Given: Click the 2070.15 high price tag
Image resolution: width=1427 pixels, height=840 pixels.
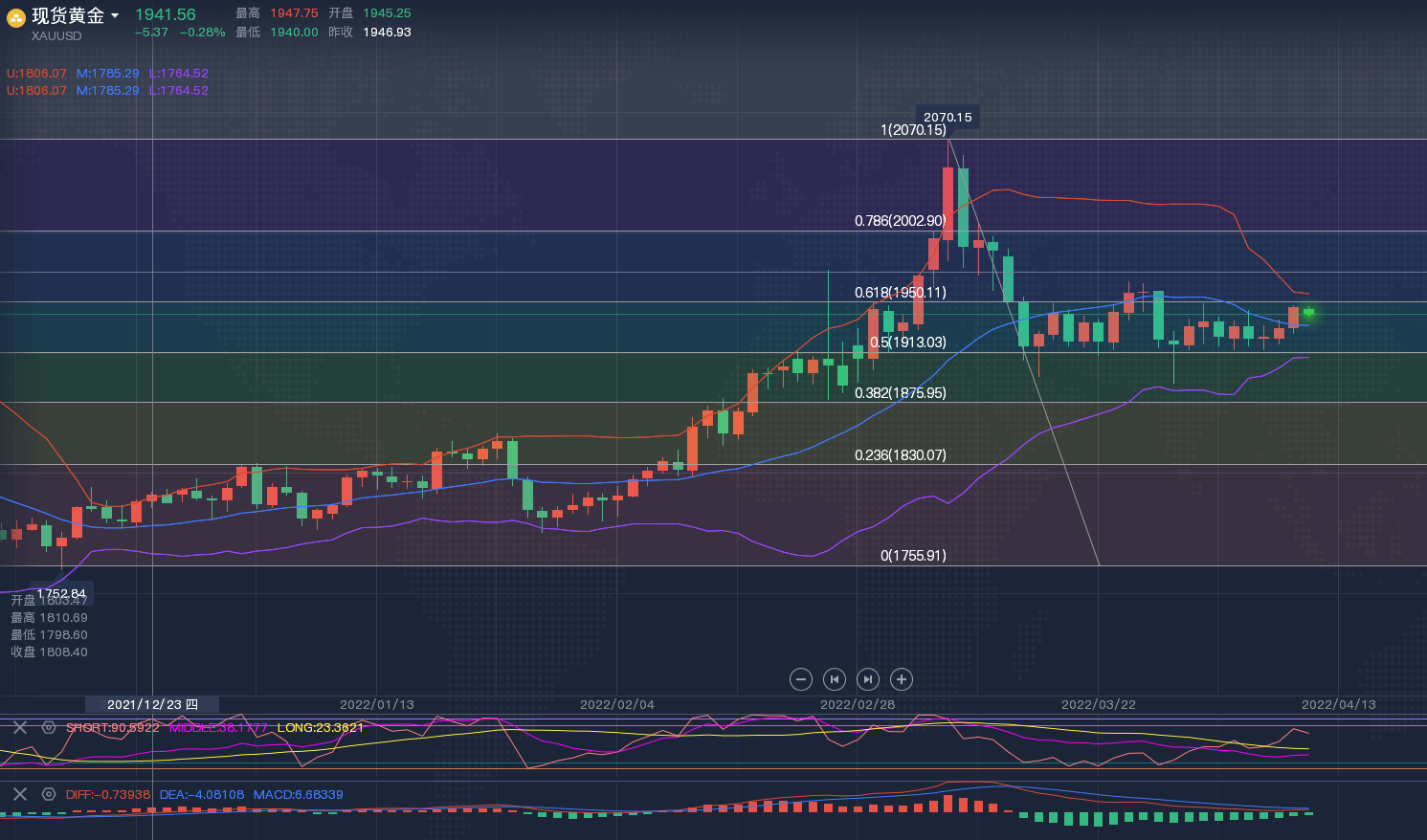Looking at the screenshot, I should (948, 117).
